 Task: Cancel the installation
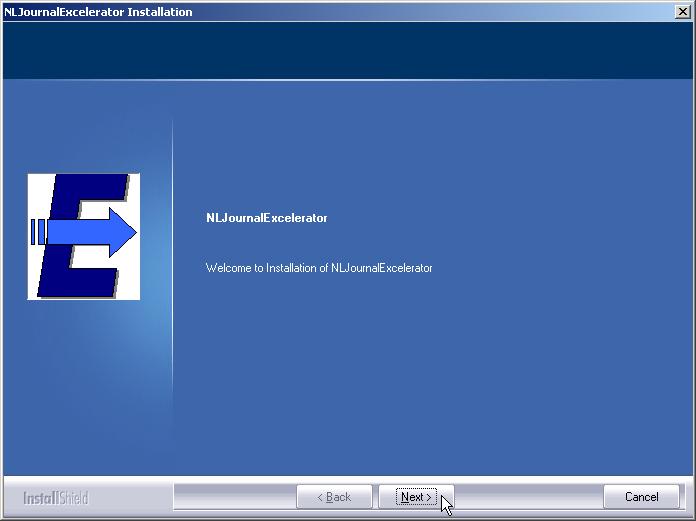tap(641, 497)
